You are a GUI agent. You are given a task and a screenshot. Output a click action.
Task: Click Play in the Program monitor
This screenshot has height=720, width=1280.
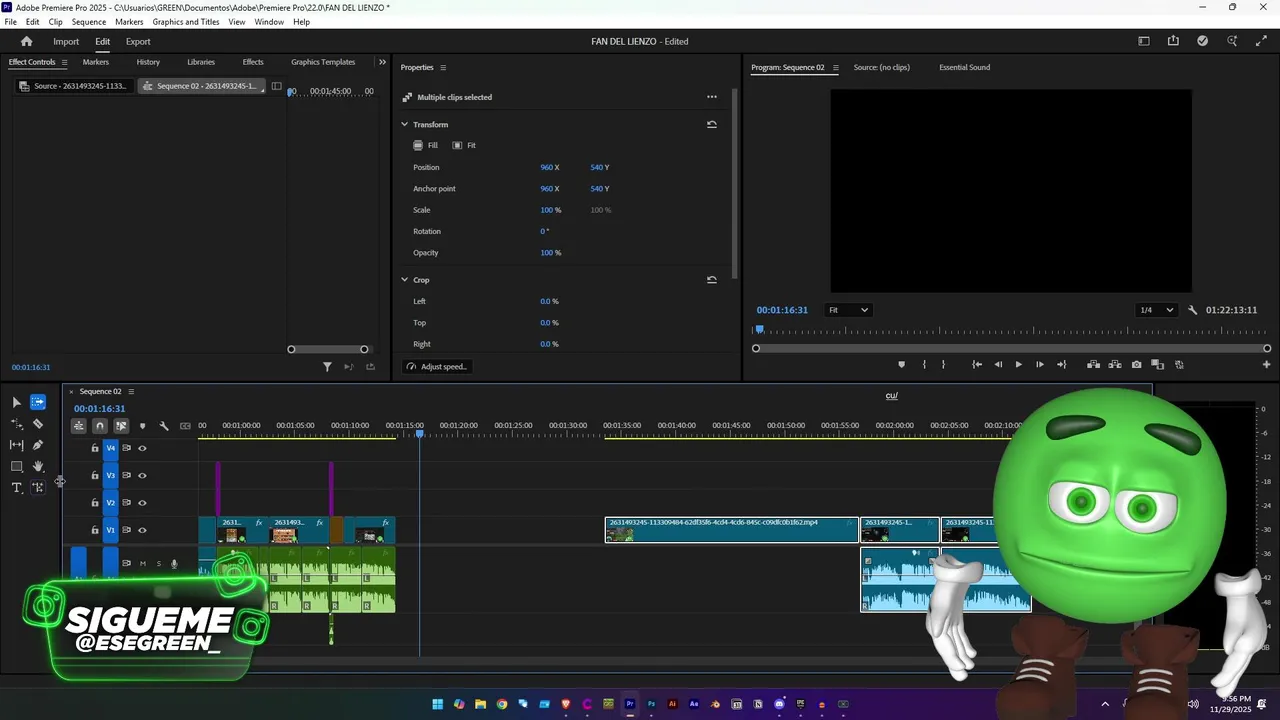1018,365
